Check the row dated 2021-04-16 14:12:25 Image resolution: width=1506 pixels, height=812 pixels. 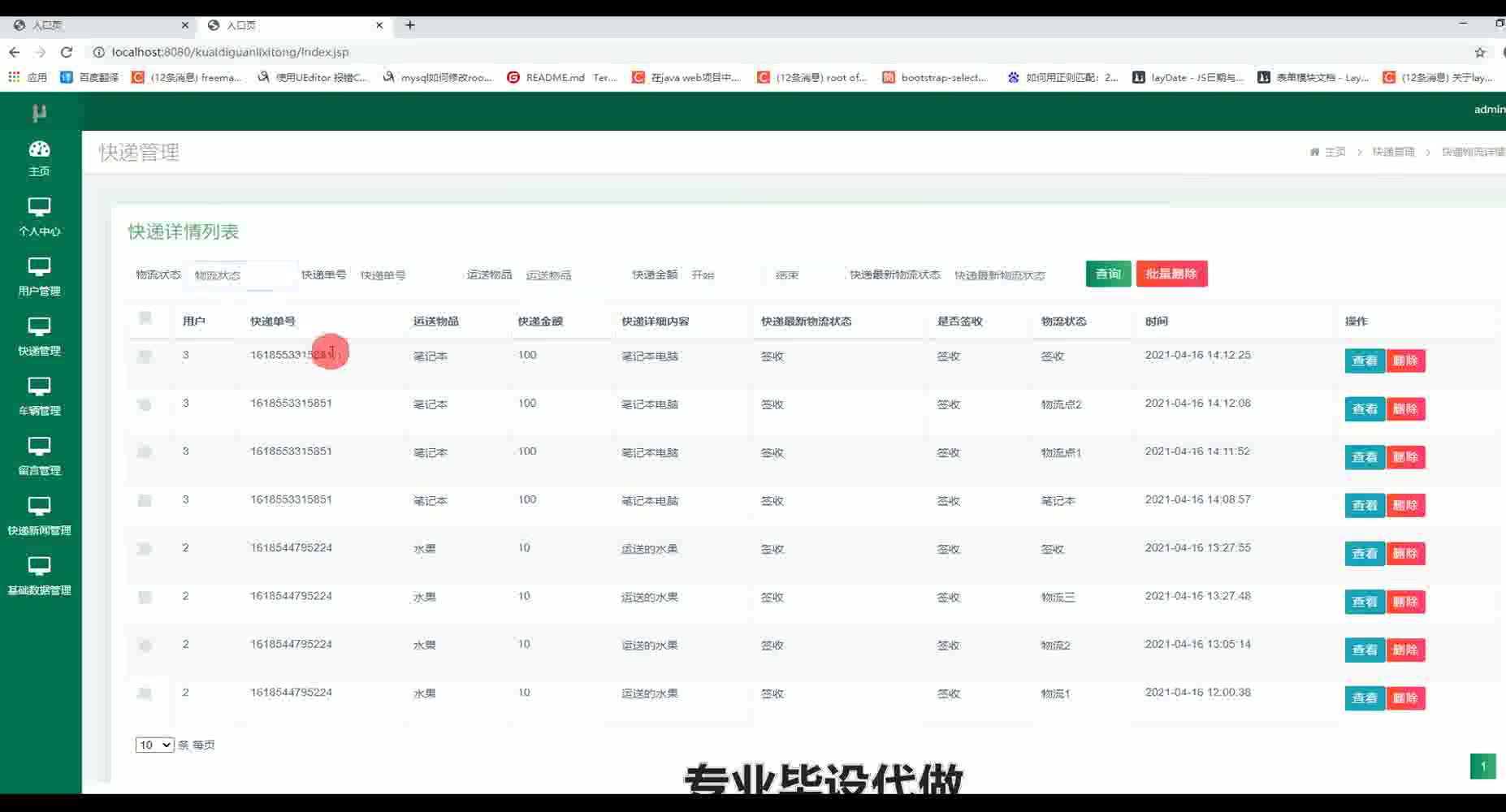[145, 356]
